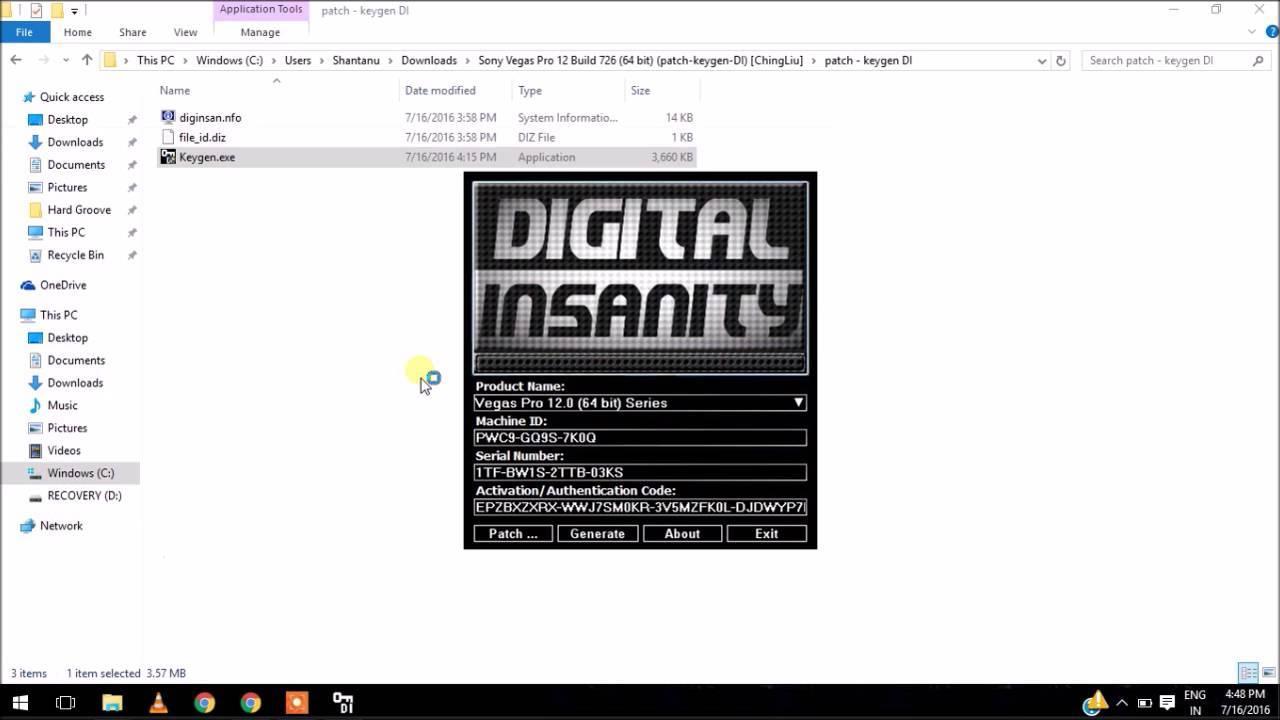Open Recycle Bin from the navigation pane

pos(75,255)
